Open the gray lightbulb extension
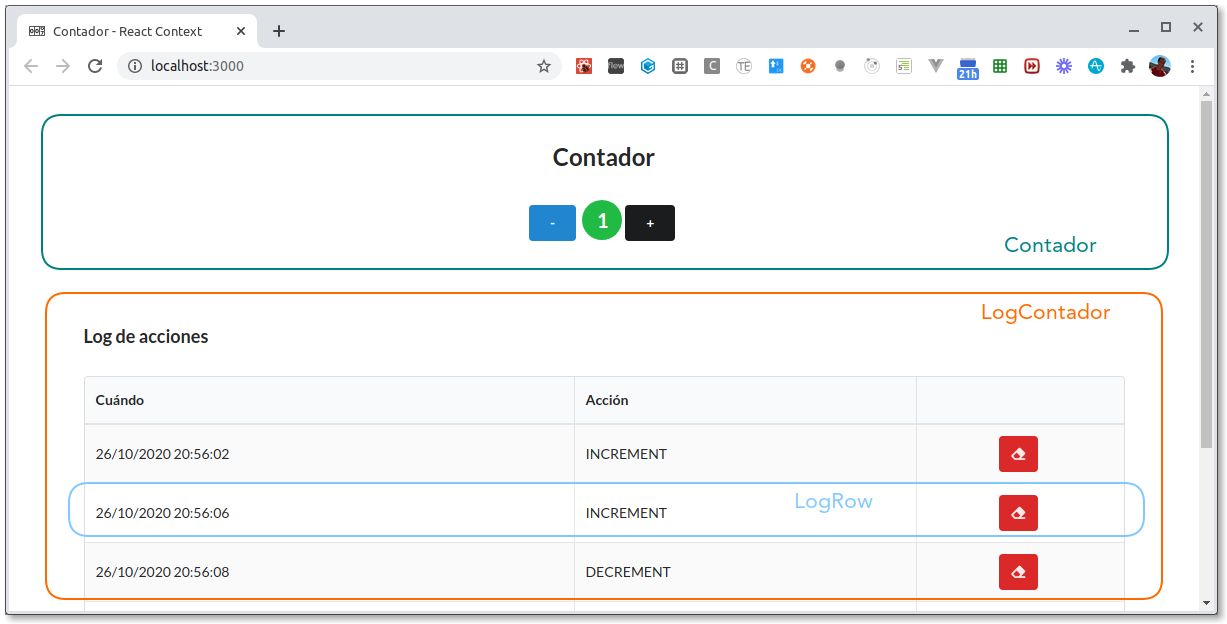Viewport: 1227px width, 624px height. 840,66
